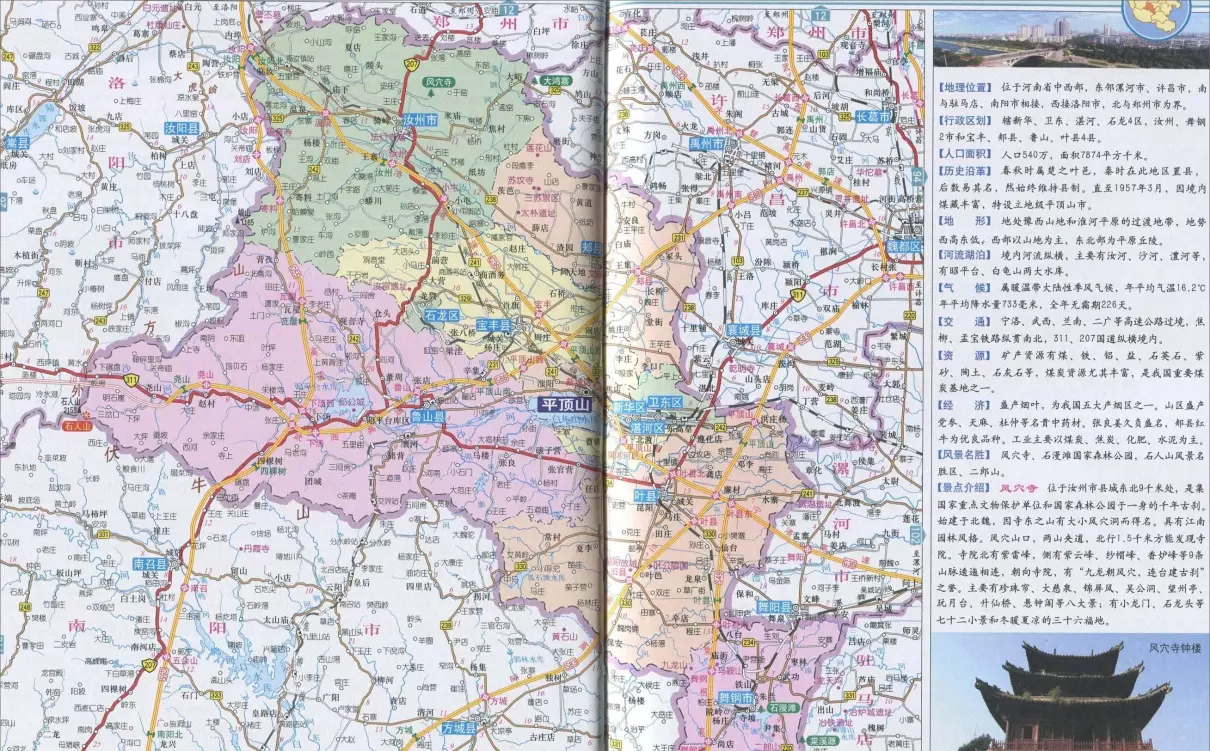Open the 【地理位置】 section heading
The image size is (1210, 751).
point(965,88)
